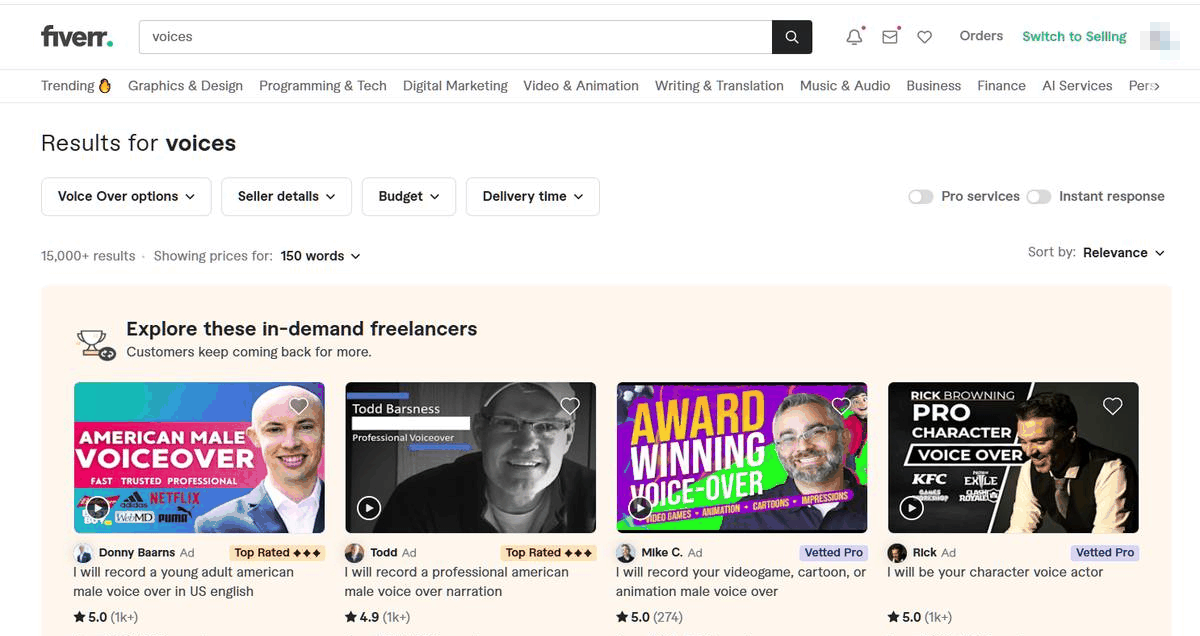Open professional american male narration gig
This screenshot has height=636, width=1200.
[456, 582]
